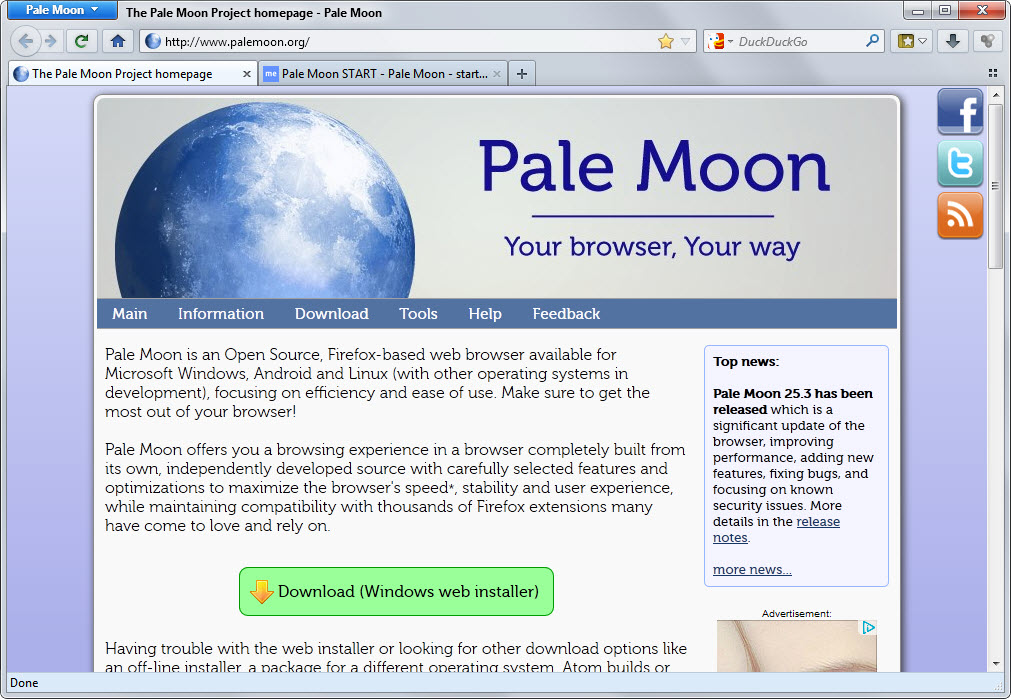Click the site identity globe in the address bar

coord(153,41)
